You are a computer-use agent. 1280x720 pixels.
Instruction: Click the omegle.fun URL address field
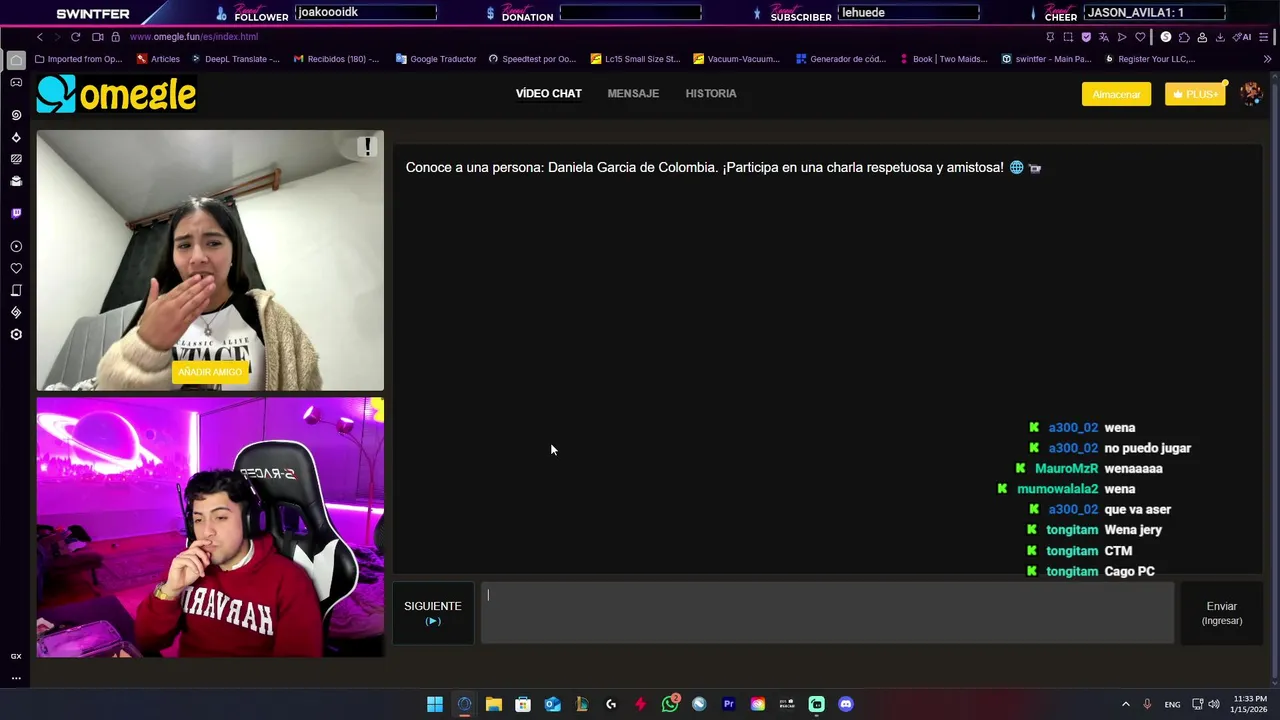pos(193,37)
